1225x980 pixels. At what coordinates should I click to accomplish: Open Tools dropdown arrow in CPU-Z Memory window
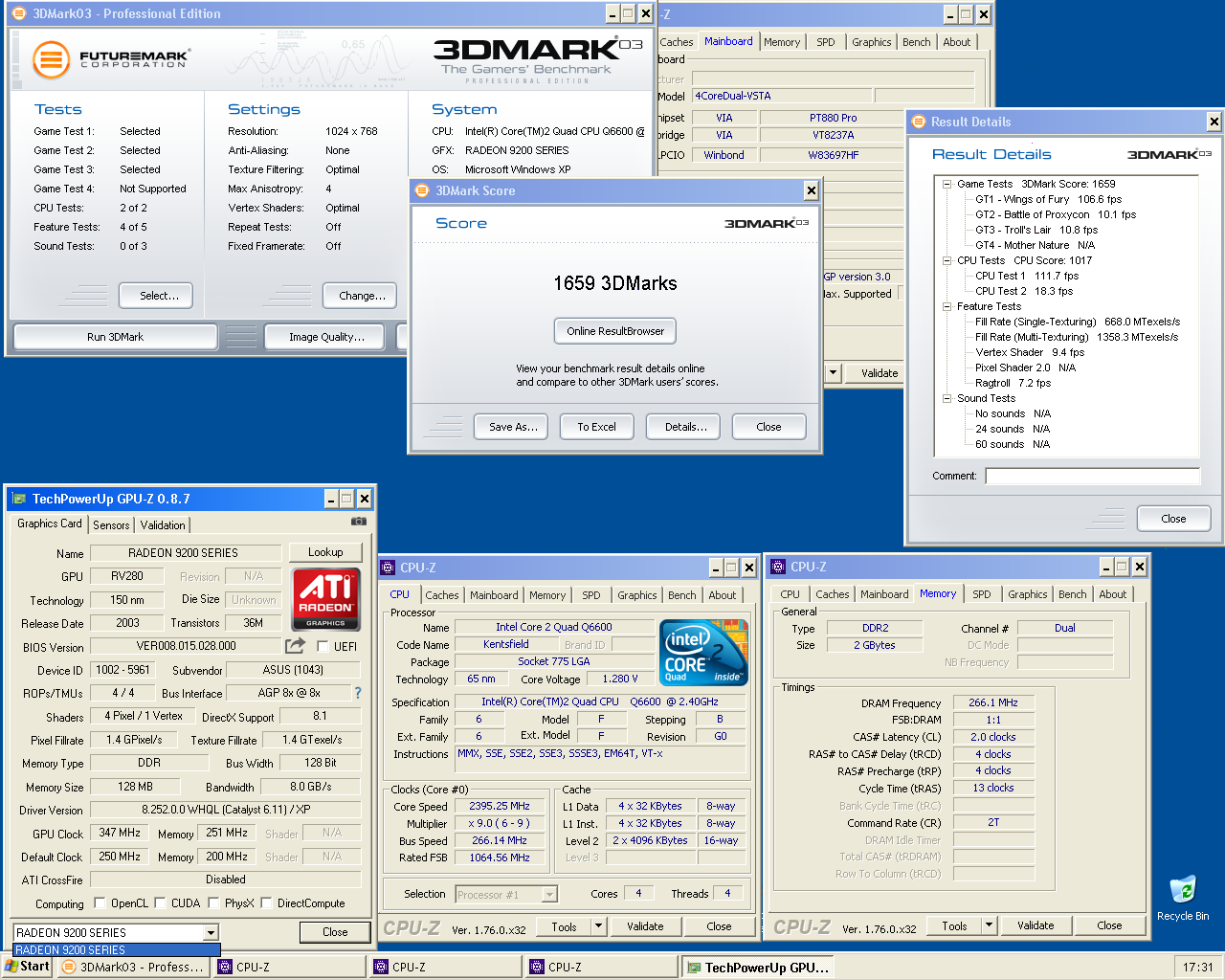click(989, 924)
